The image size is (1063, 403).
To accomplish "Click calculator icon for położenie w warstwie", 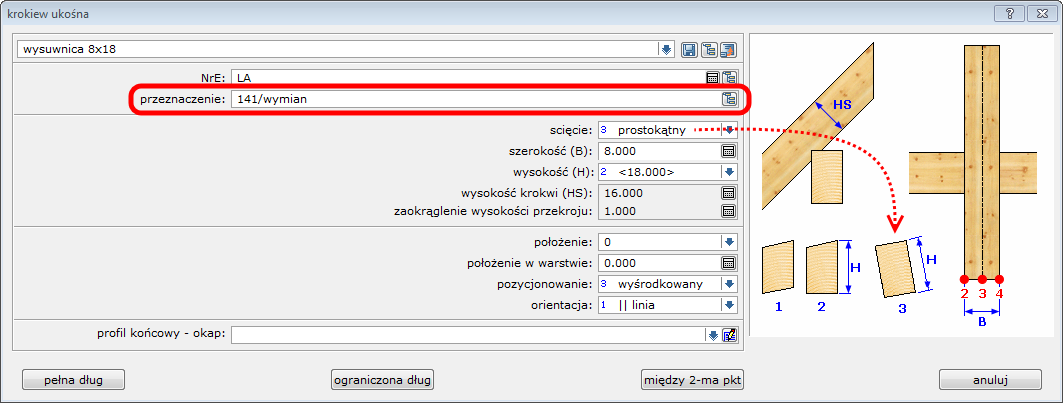I will (729, 263).
